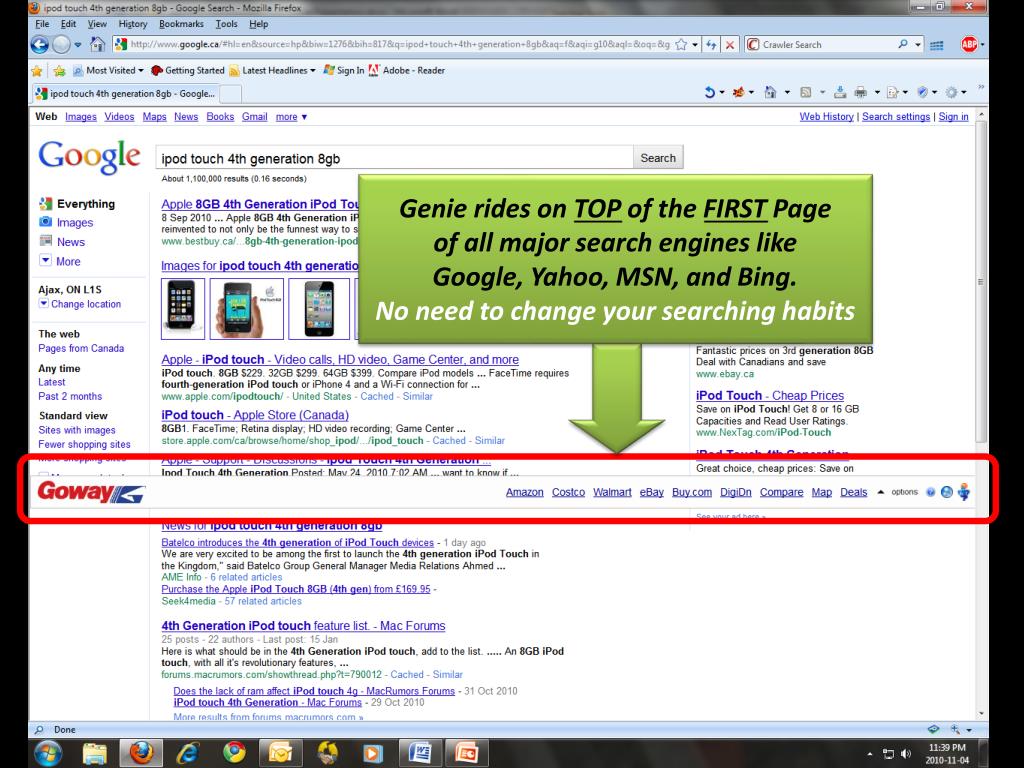The image size is (1024, 768).
Task: Open the Gmail link in the top navigation
Action: [x=255, y=117]
